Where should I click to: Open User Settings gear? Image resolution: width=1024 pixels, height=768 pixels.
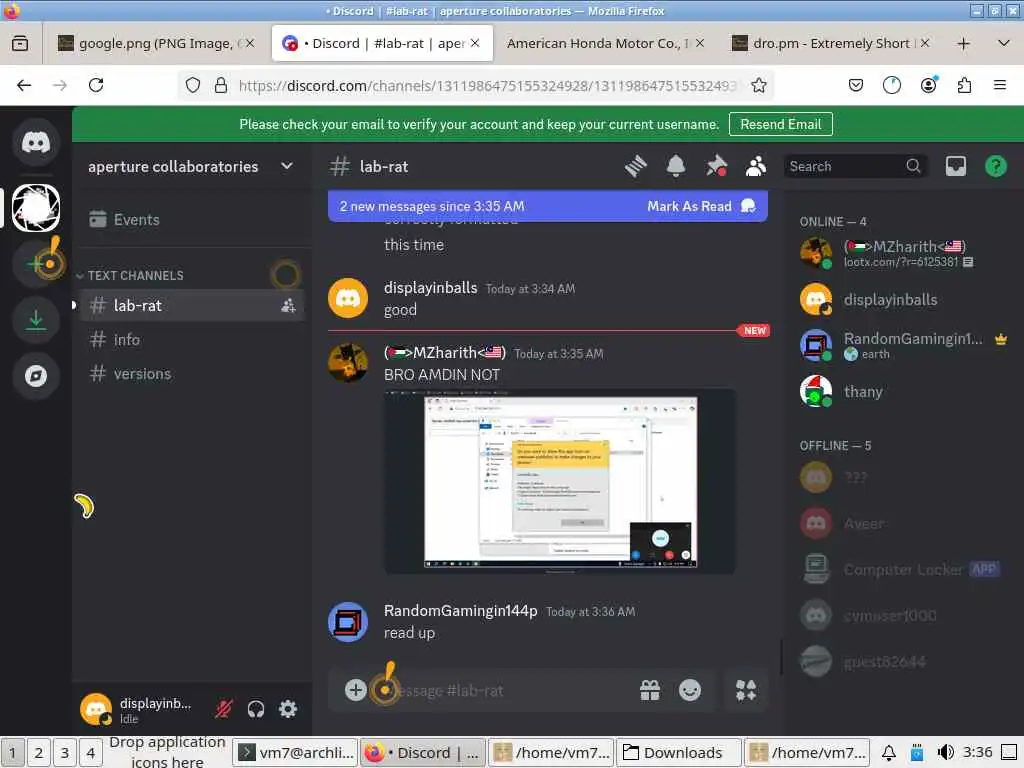click(x=288, y=709)
